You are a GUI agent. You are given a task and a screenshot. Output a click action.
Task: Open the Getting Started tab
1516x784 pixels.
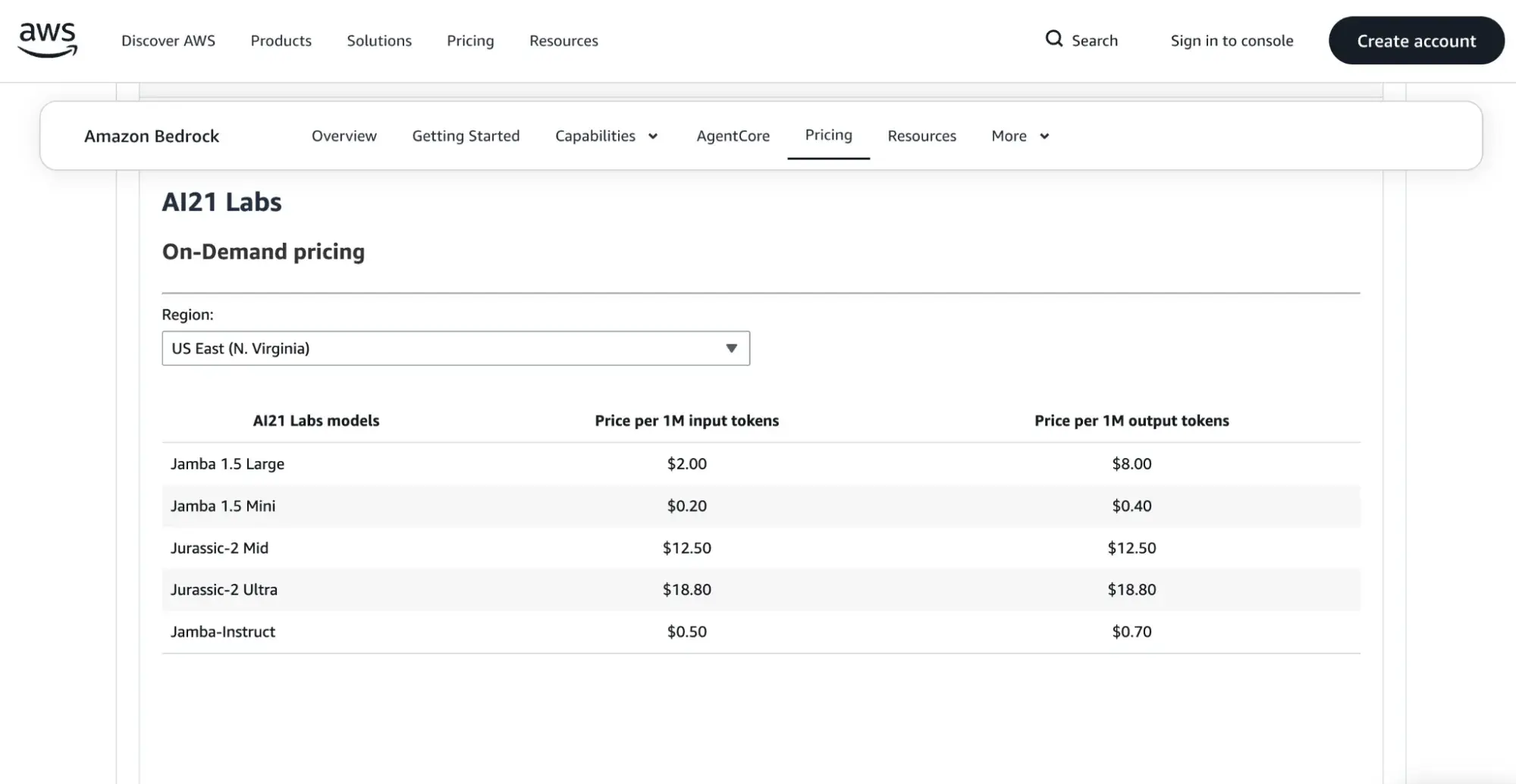click(x=466, y=136)
